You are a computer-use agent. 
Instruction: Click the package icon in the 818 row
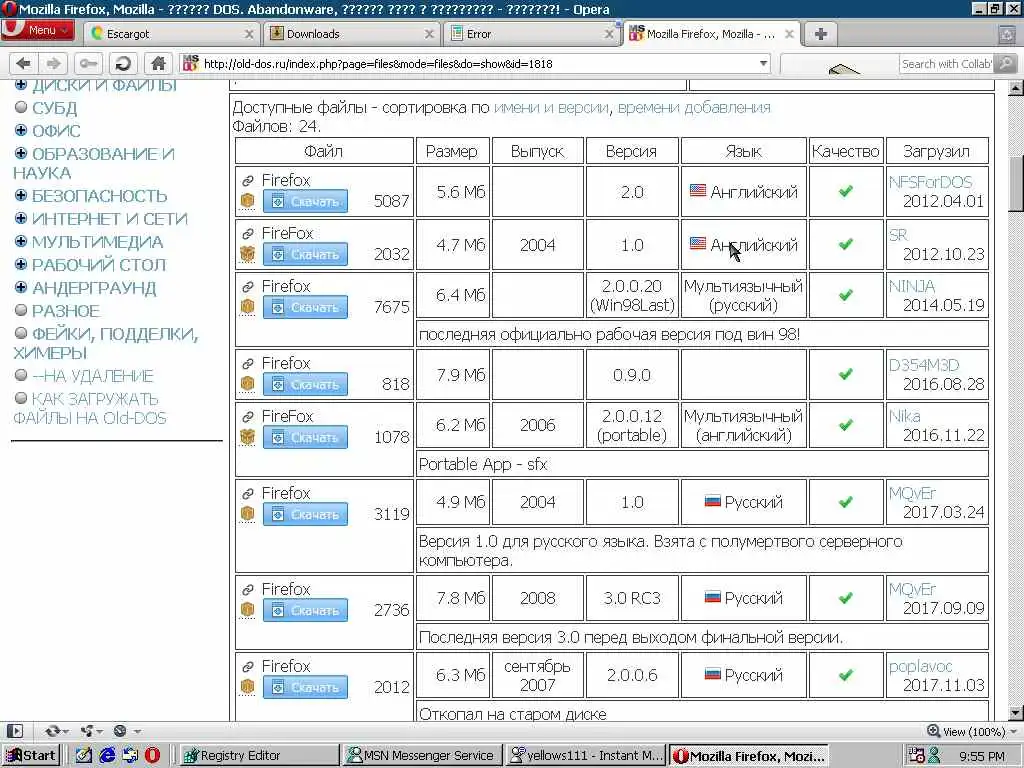[x=247, y=383]
